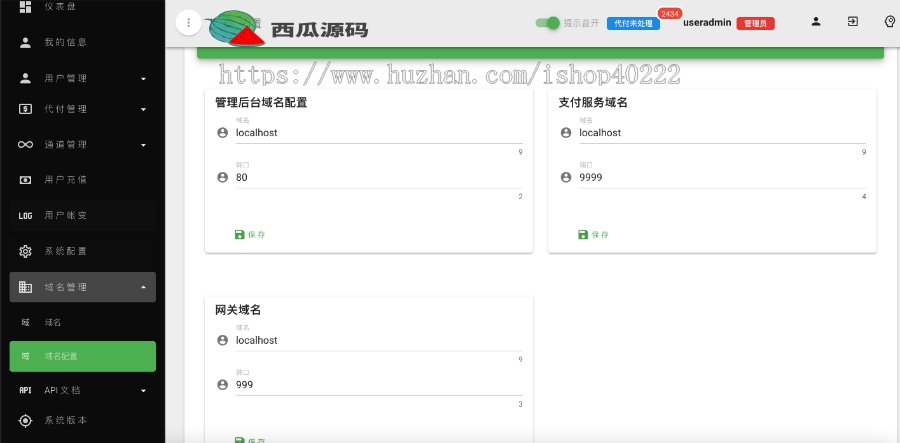The height and width of the screenshot is (443, 900).
Task: Click the logout arrow icon in header
Action: click(x=853, y=21)
